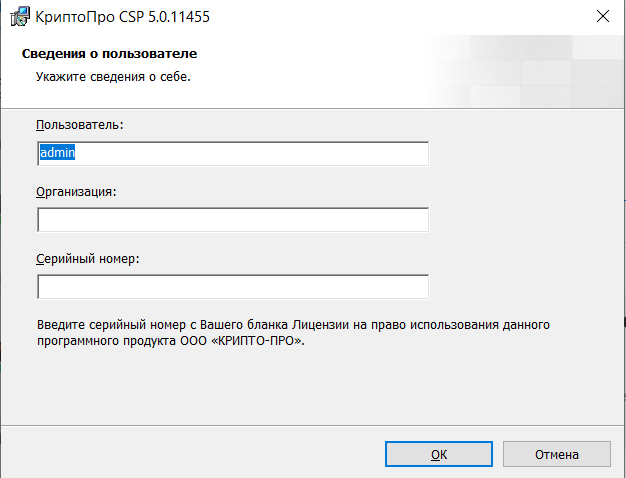Focus the Серийный номер input box
626x478 pixels.
pyautogui.click(x=232, y=287)
